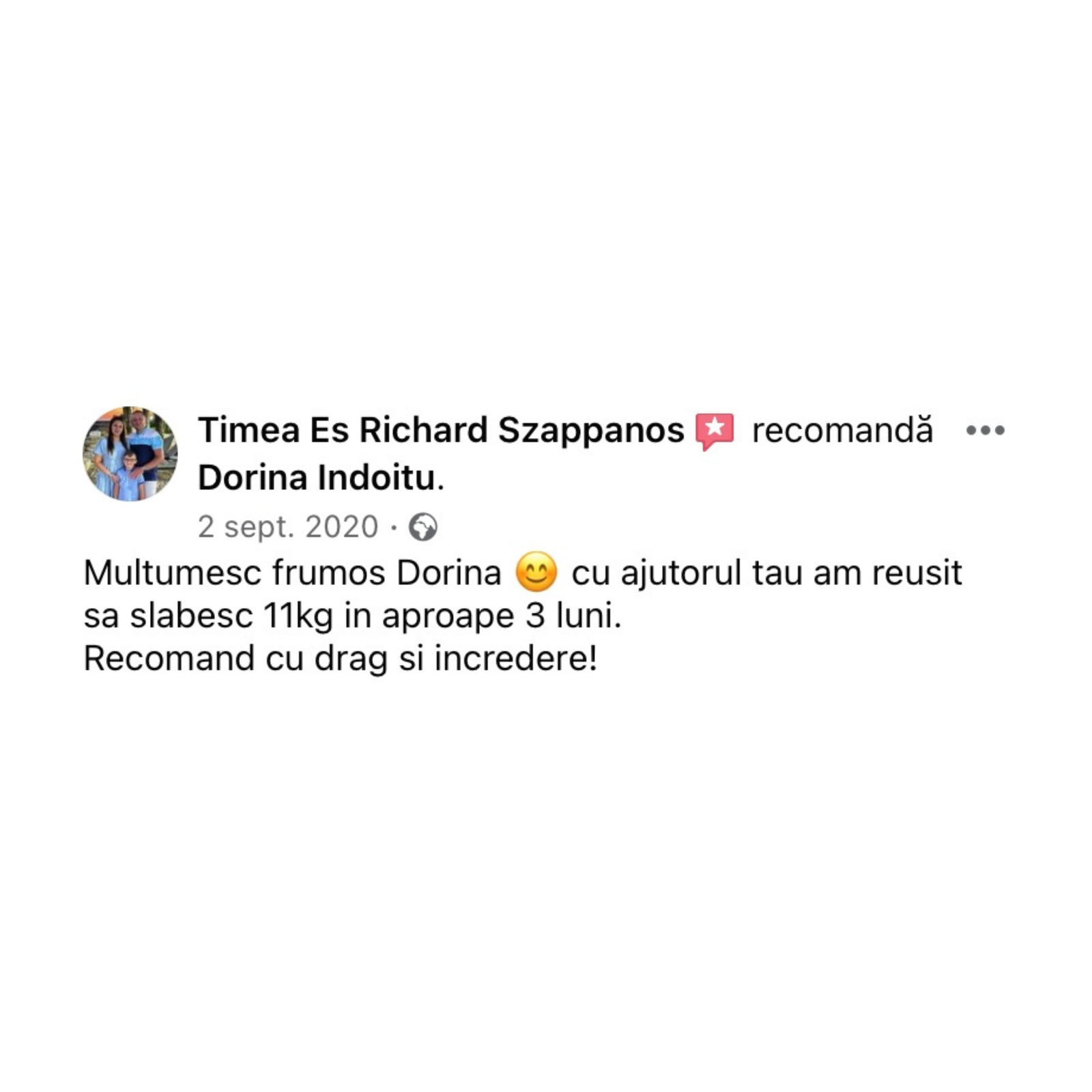This screenshot has height=1092, width=1092.
Task: Click the 2 sept. 2020 timestamp
Action: (x=288, y=527)
